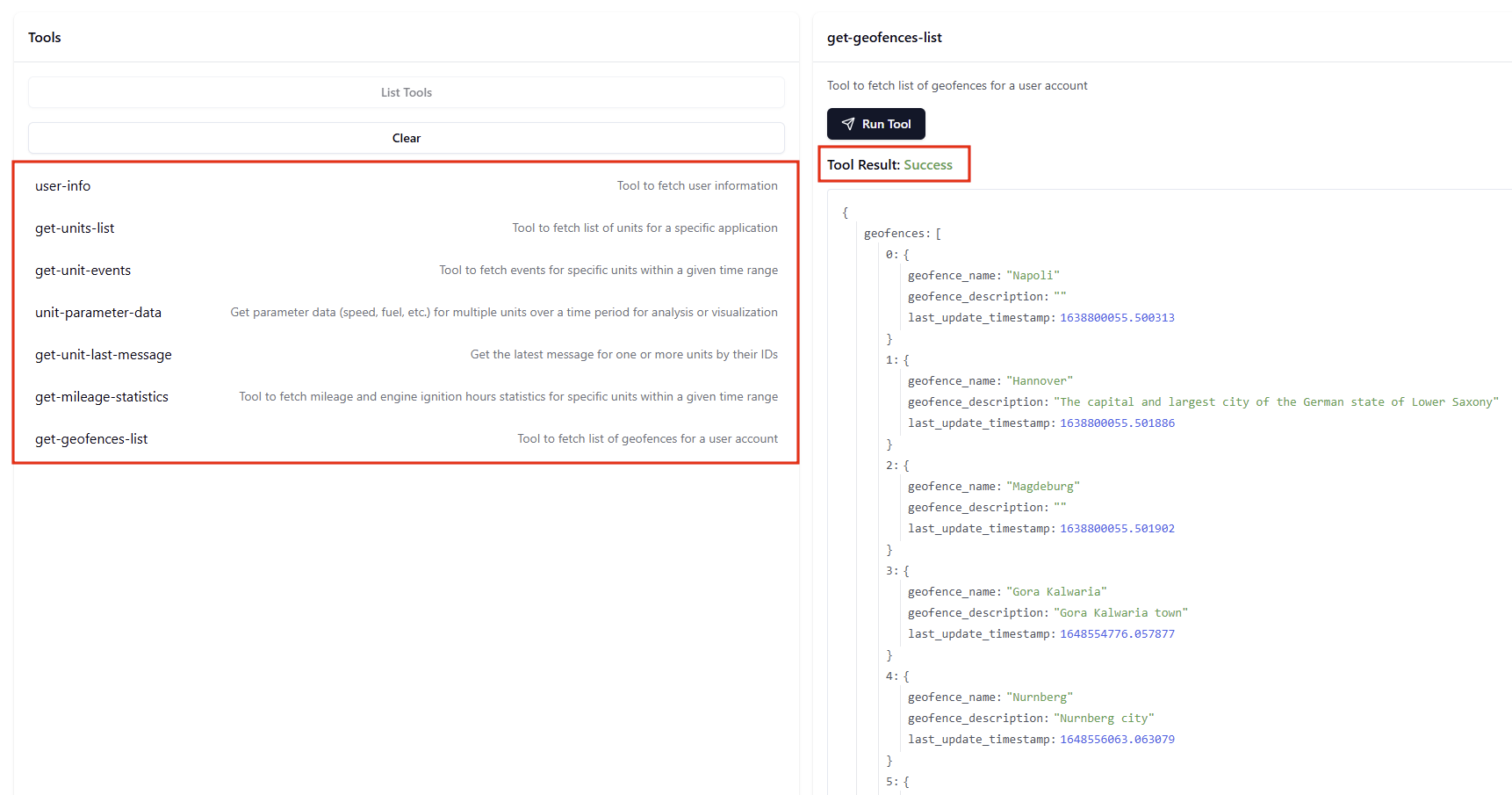
Task: Click the Hannover description about Lower Saxony
Action: tap(1276, 402)
